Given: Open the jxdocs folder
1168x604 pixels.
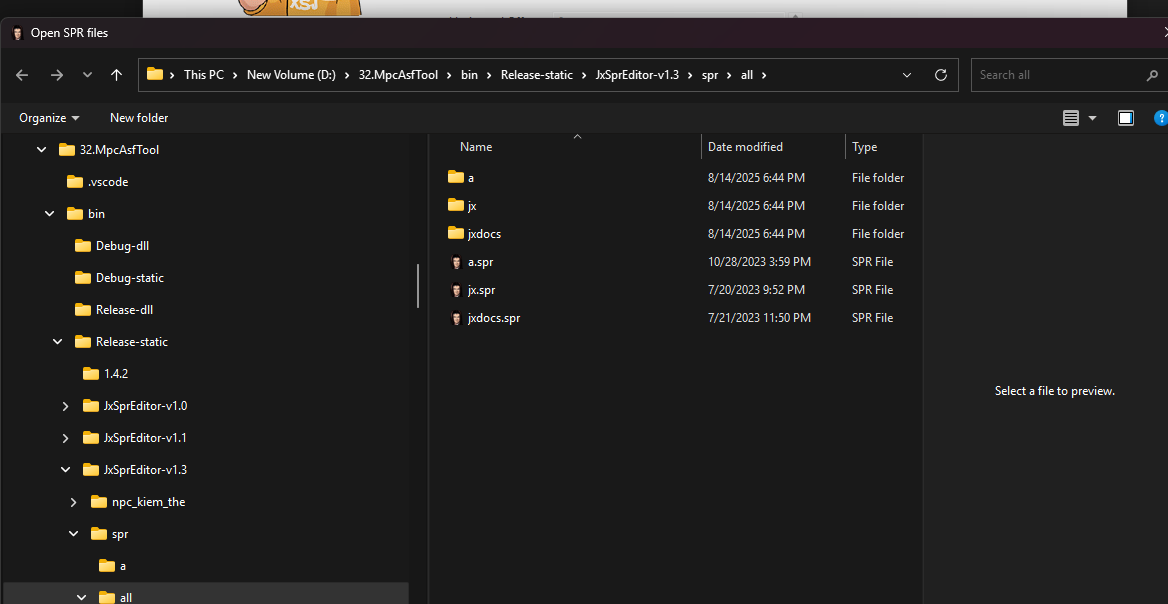Looking at the screenshot, I should pyautogui.click(x=484, y=234).
